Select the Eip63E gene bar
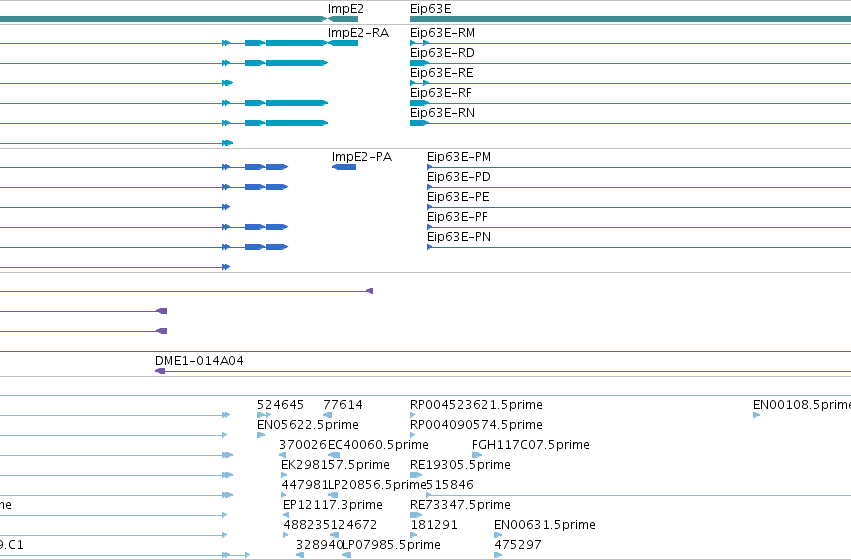This screenshot has height=560, width=851. [630, 19]
